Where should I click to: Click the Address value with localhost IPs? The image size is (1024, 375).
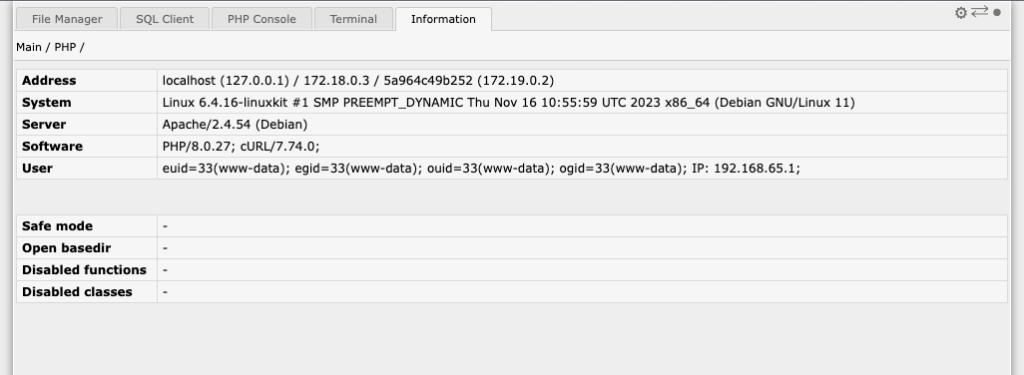[x=358, y=80]
